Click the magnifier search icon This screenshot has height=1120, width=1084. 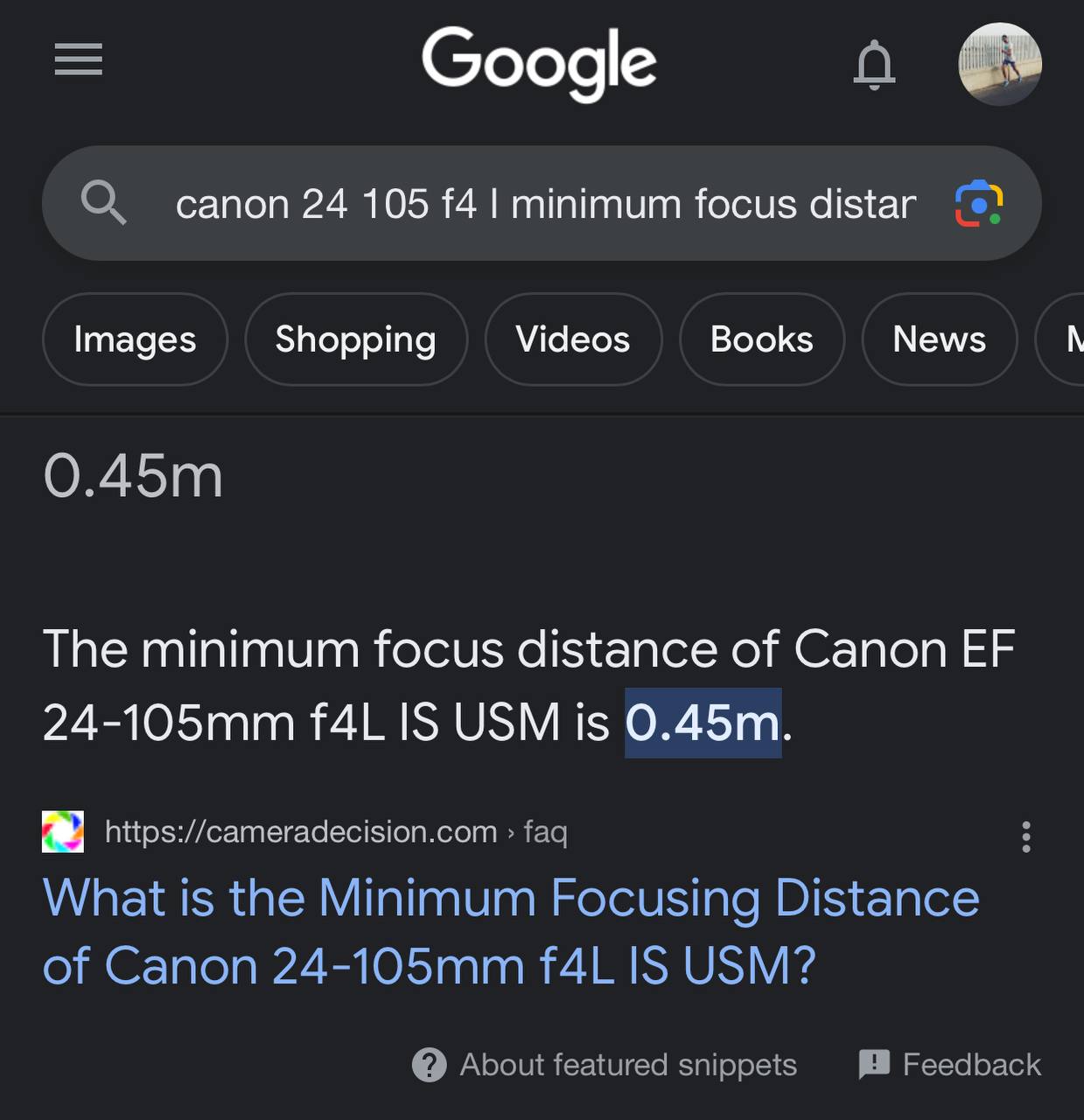coord(103,203)
